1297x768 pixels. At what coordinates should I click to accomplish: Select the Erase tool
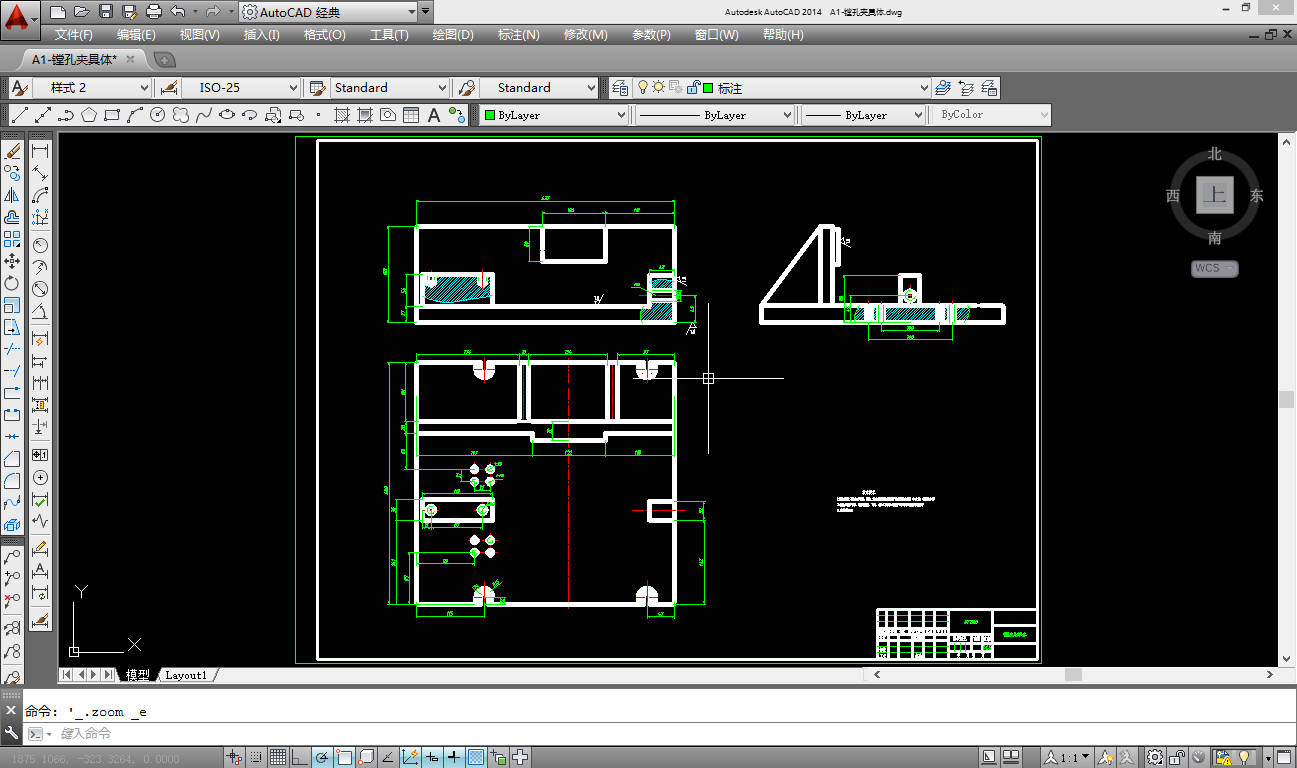click(x=13, y=152)
